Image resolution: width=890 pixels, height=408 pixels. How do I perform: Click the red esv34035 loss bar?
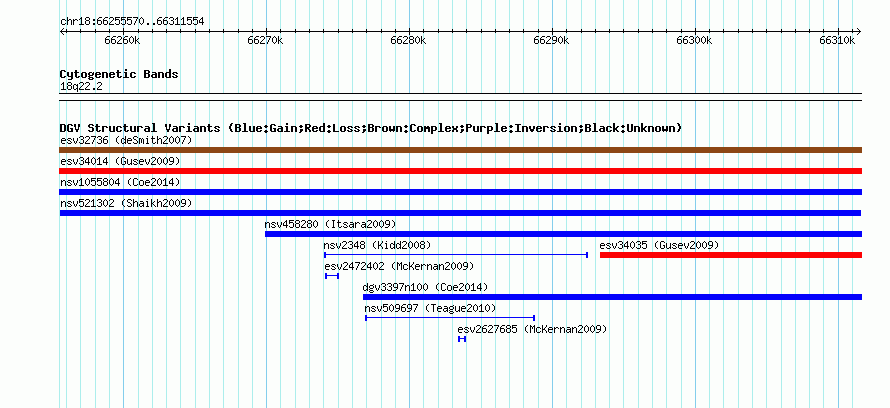(x=731, y=255)
